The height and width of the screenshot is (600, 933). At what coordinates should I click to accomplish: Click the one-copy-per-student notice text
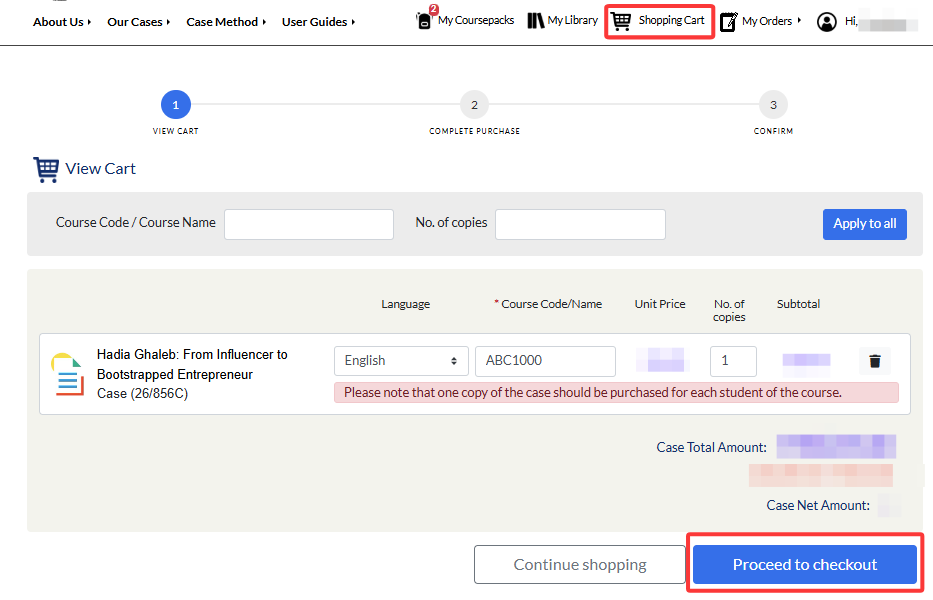pos(593,392)
